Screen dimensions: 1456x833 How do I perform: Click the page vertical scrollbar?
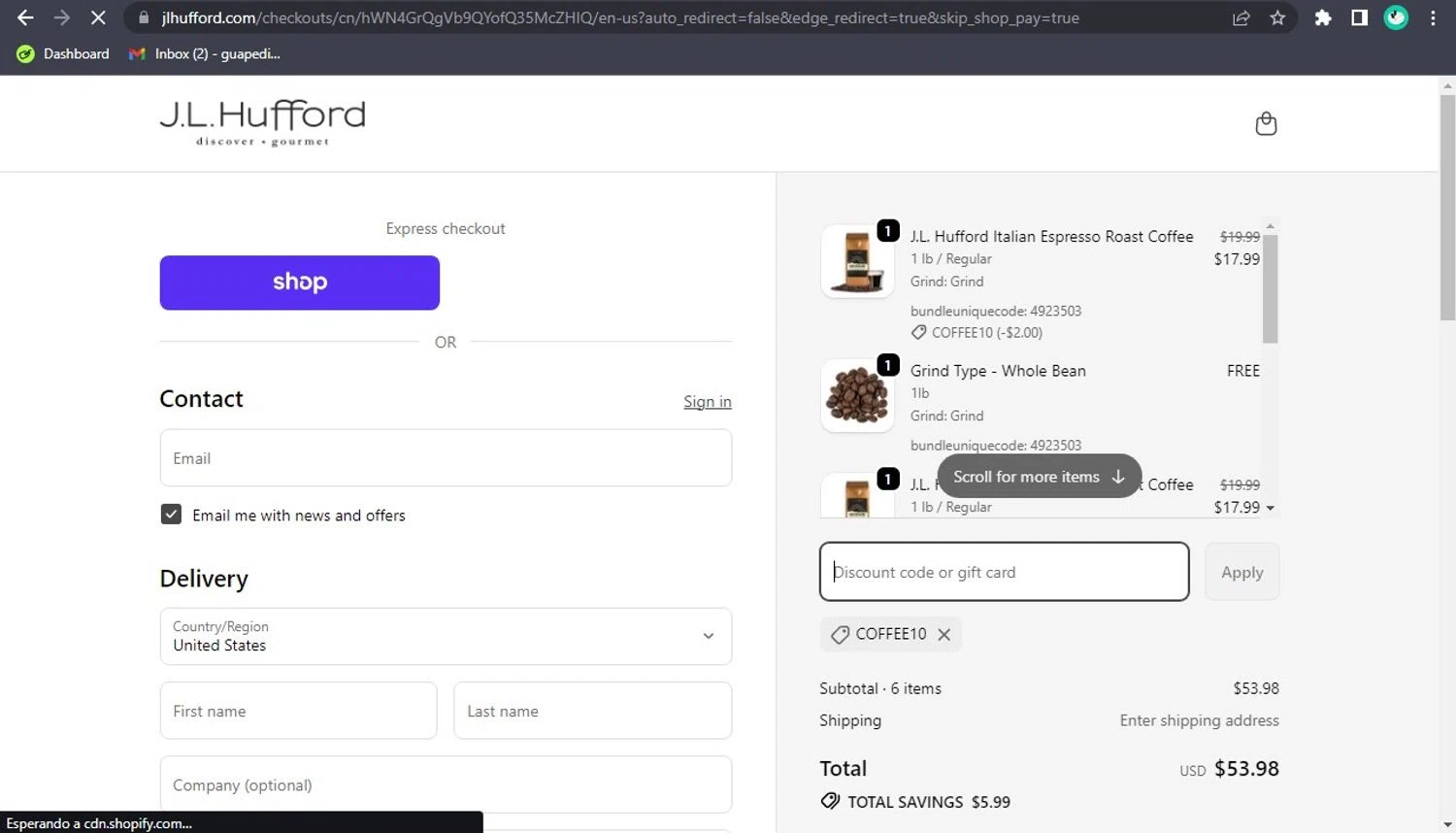pos(1447,209)
